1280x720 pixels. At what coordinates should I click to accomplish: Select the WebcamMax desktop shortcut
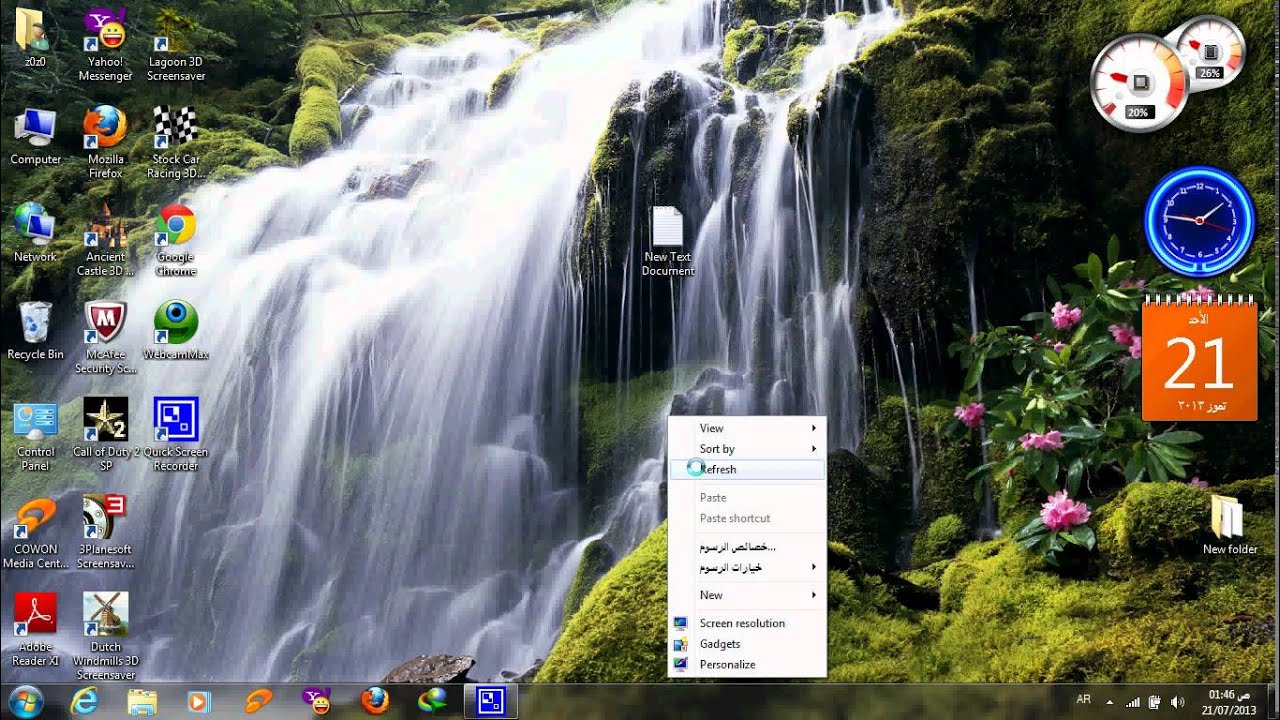pos(175,331)
